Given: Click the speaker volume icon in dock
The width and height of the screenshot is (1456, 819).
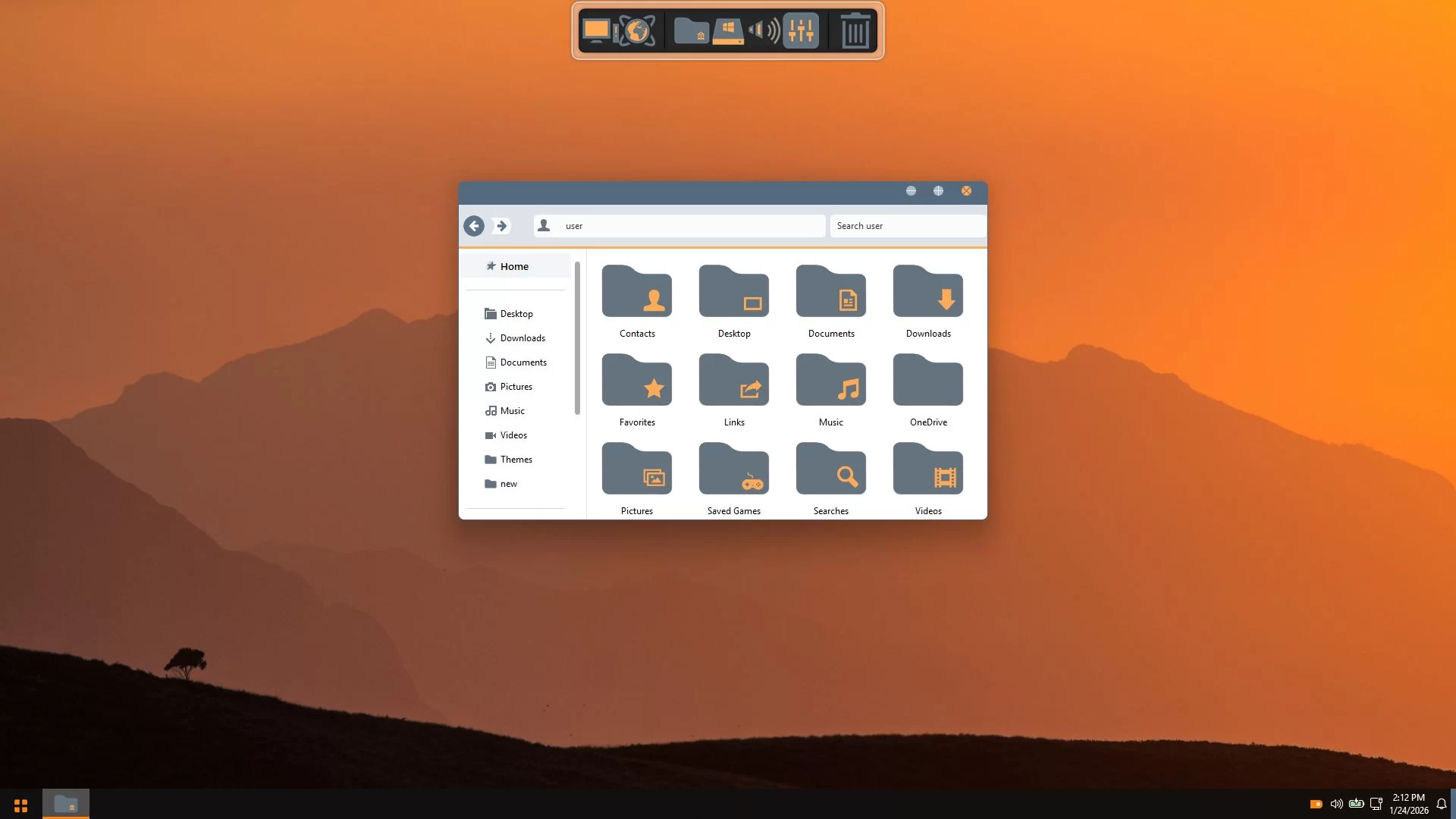Looking at the screenshot, I should point(764,31).
